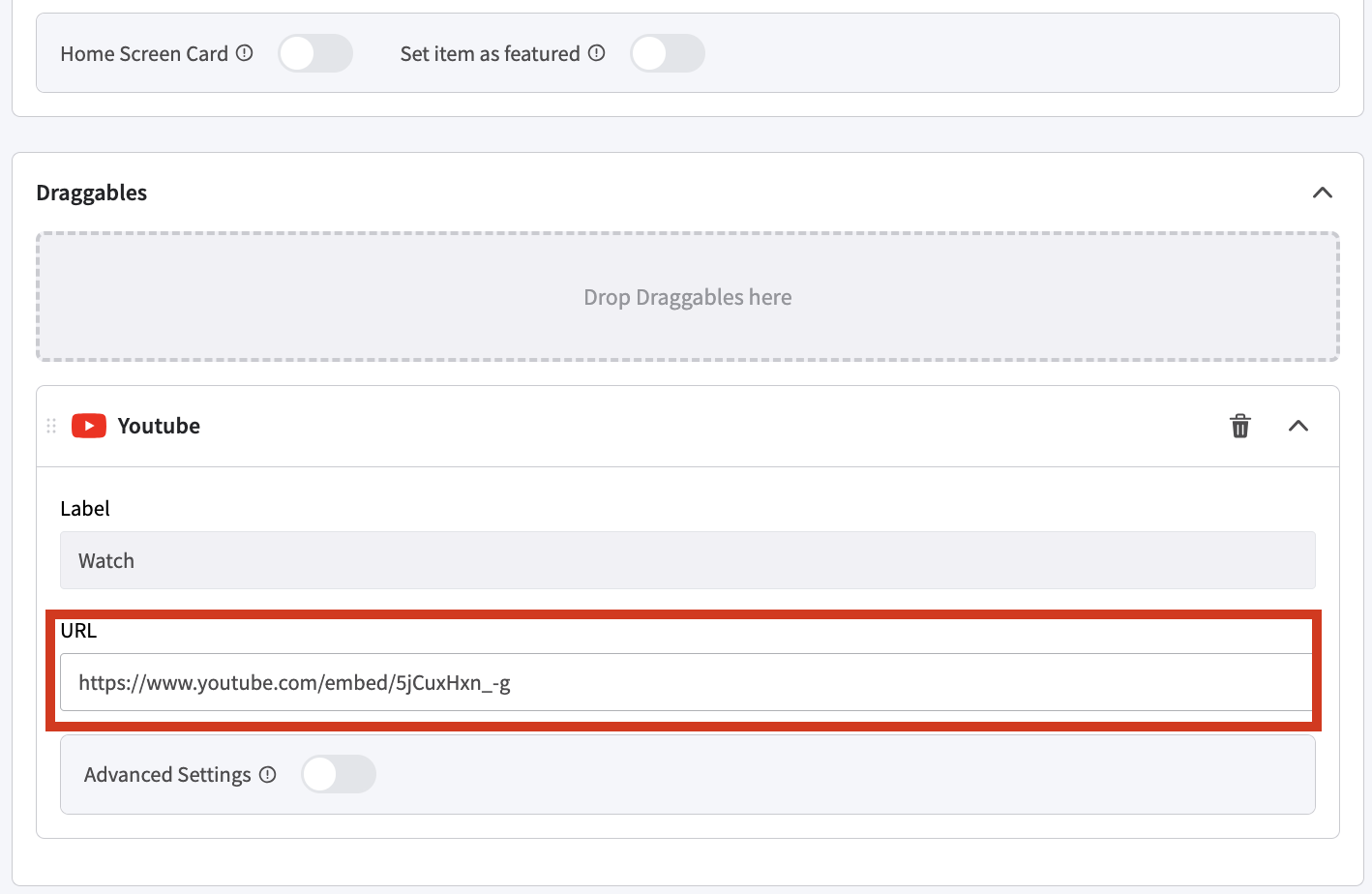1372x894 pixels.
Task: Click the Youtube block title text
Action: pyautogui.click(x=159, y=426)
